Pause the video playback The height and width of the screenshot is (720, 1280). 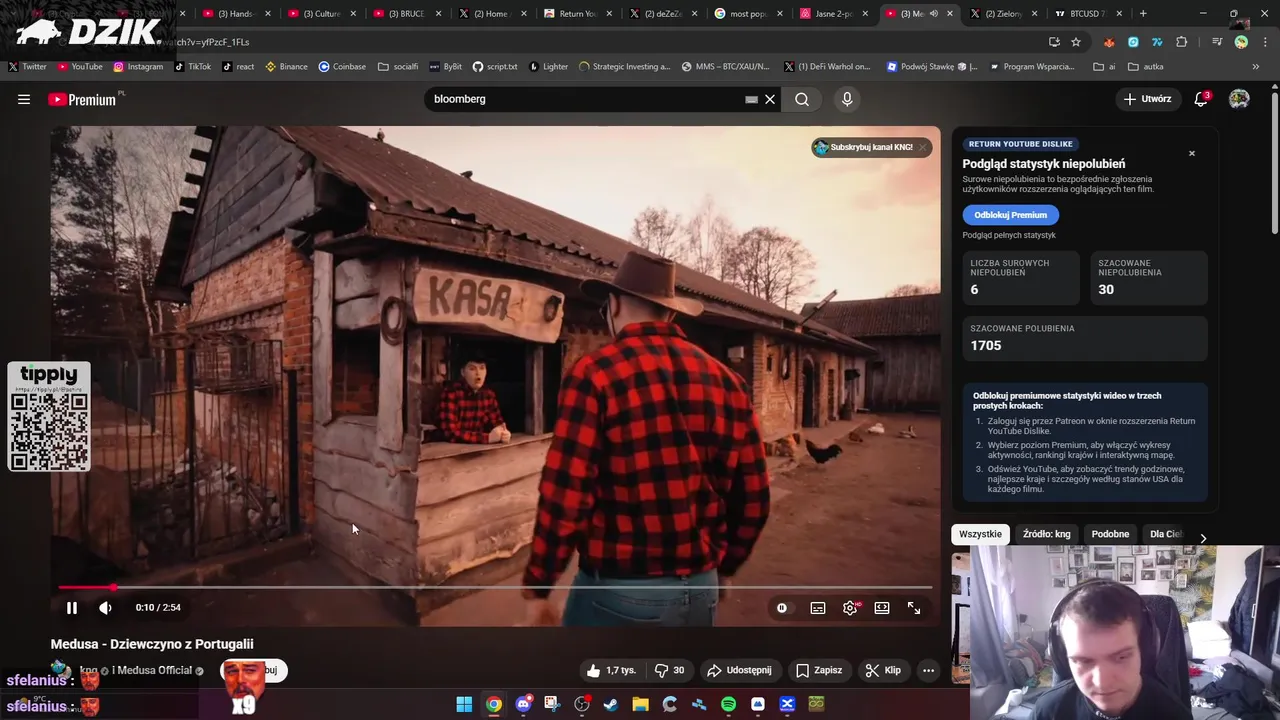point(72,608)
